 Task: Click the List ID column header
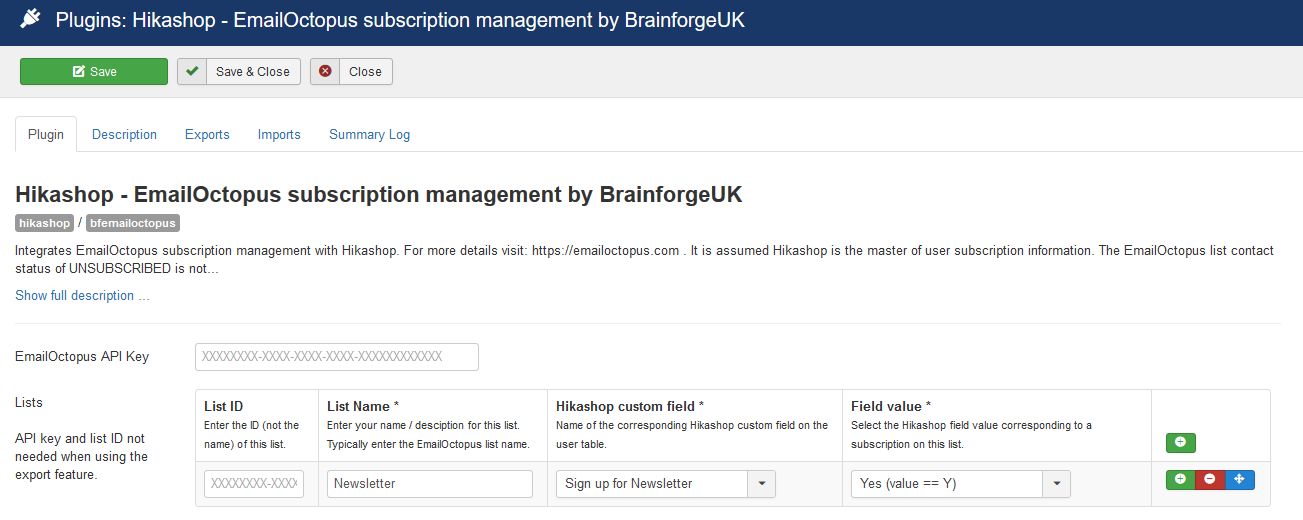[223, 406]
